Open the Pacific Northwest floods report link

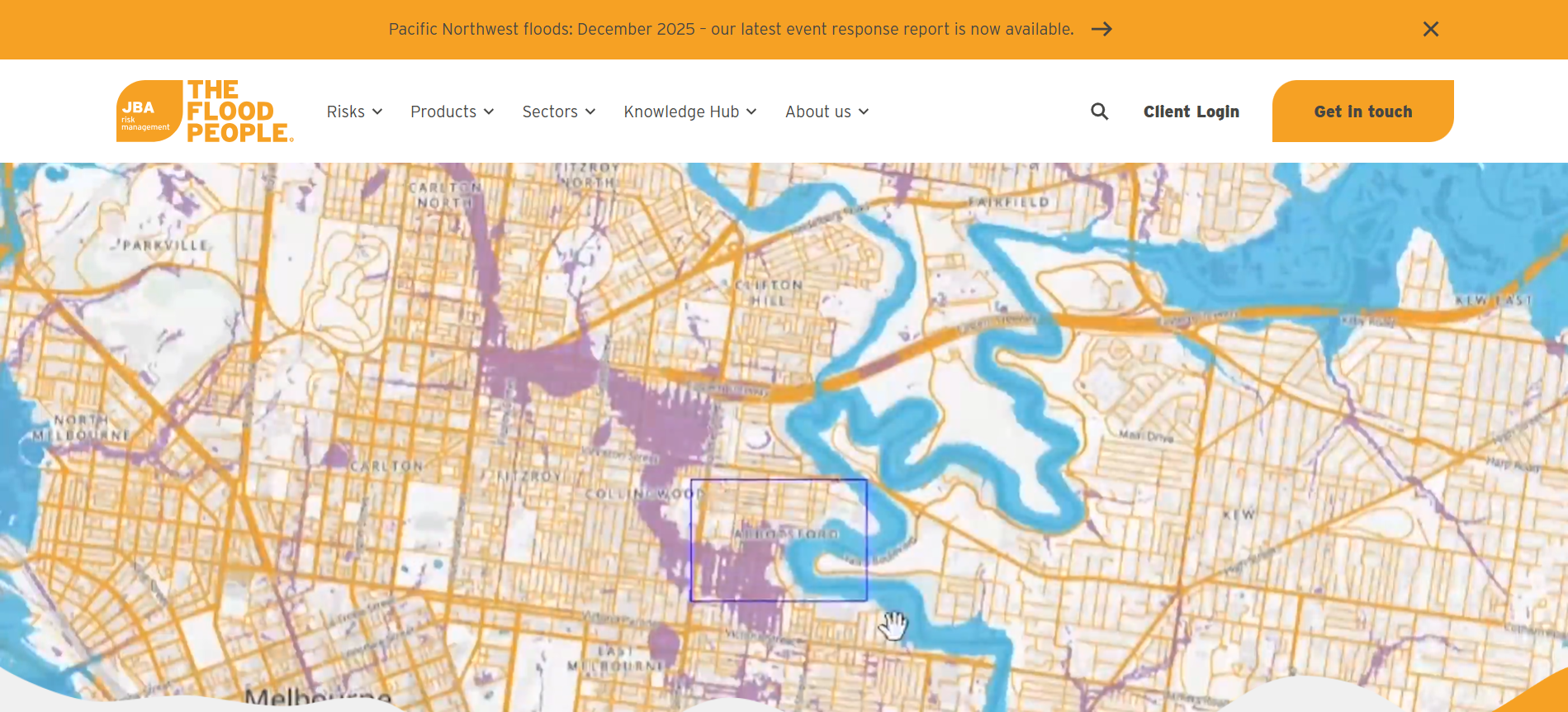pyautogui.click(x=731, y=29)
